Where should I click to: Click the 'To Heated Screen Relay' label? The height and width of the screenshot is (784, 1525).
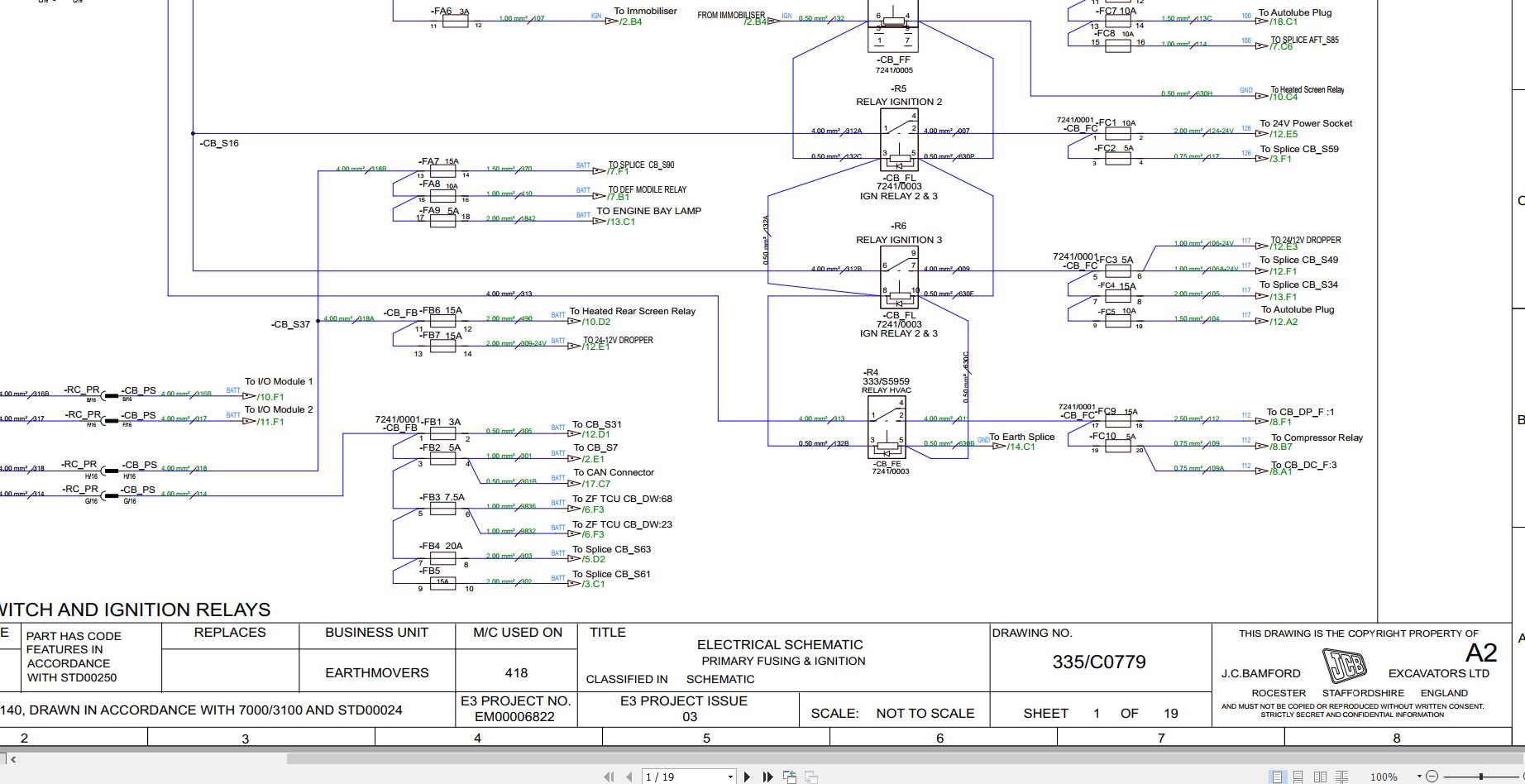1307,90
